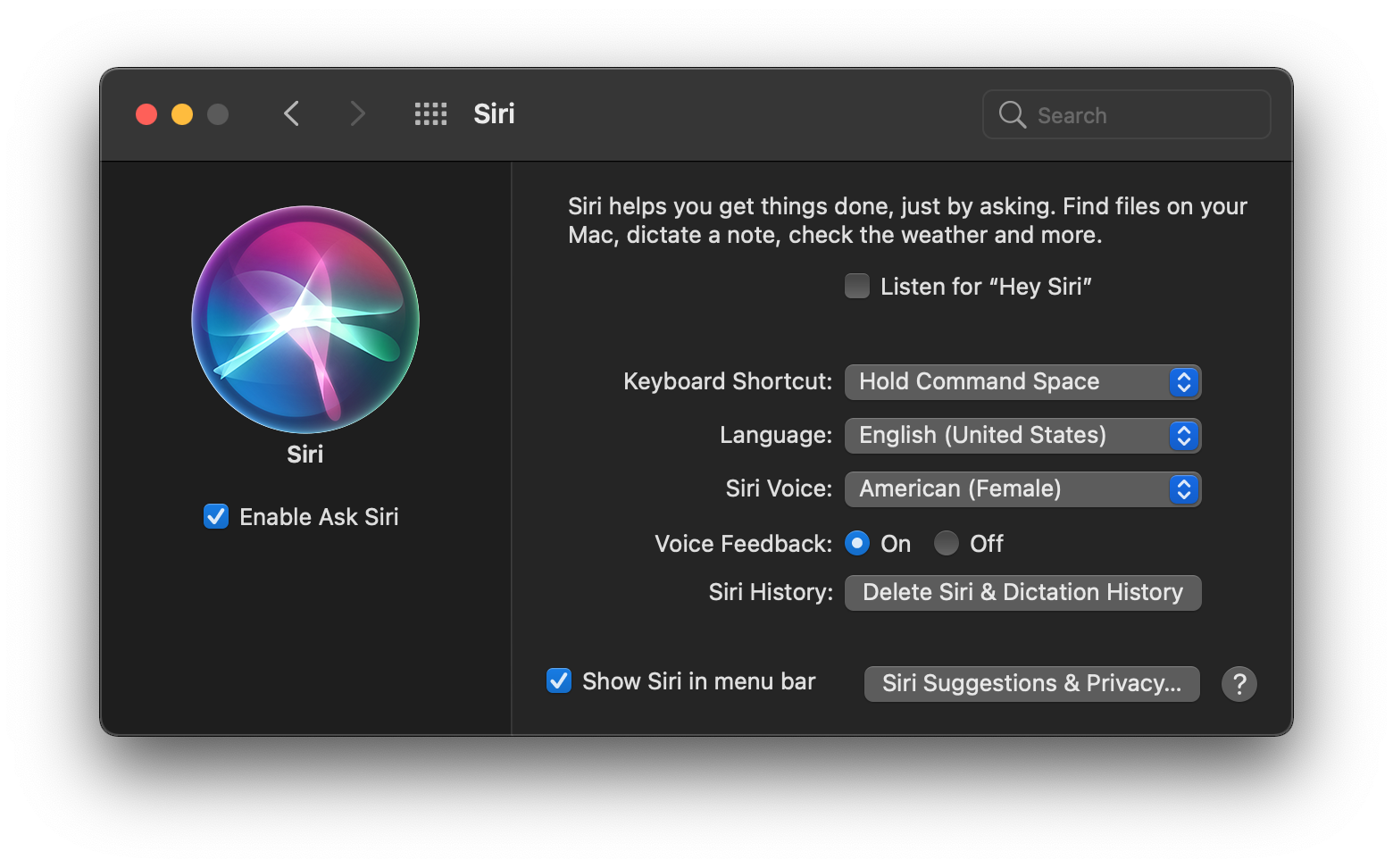1393x868 pixels.
Task: Click the colorful Siri orb icon
Action: [x=305, y=320]
